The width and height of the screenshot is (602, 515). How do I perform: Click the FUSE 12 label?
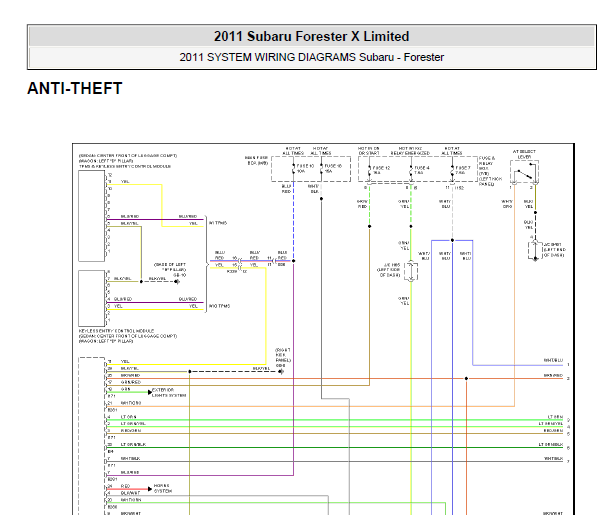(x=381, y=168)
